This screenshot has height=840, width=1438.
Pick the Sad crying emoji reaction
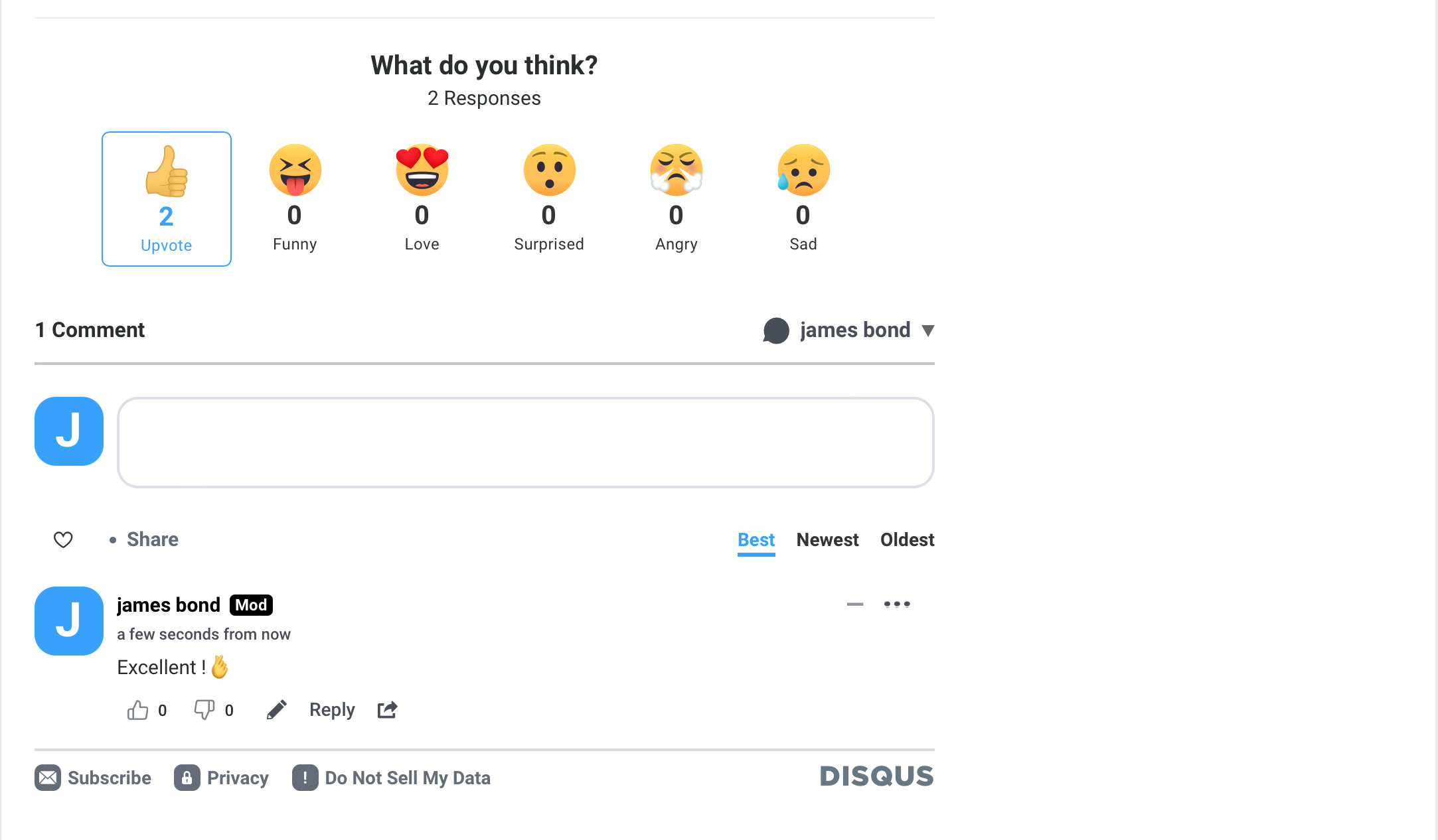coord(803,171)
